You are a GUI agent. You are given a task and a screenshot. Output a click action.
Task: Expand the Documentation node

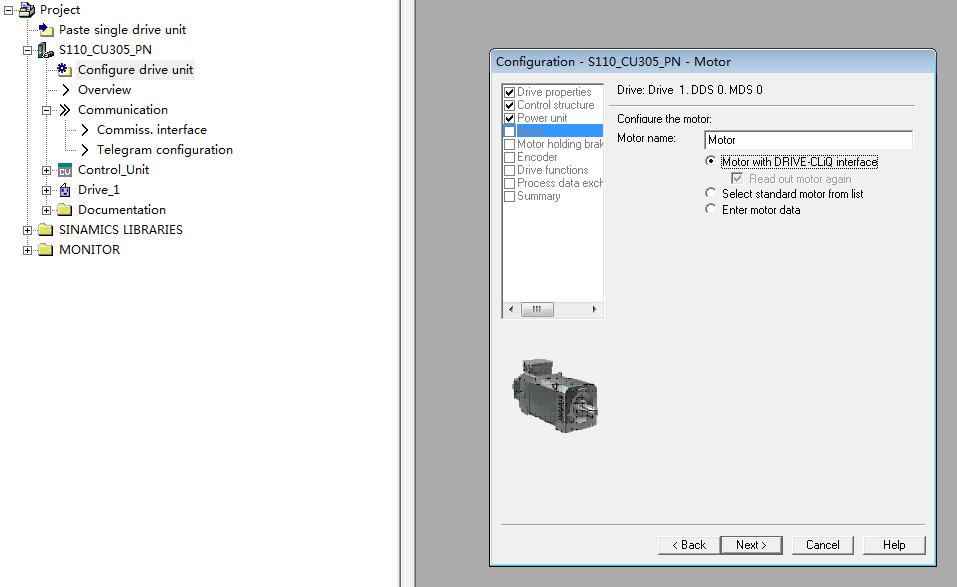click(46, 211)
